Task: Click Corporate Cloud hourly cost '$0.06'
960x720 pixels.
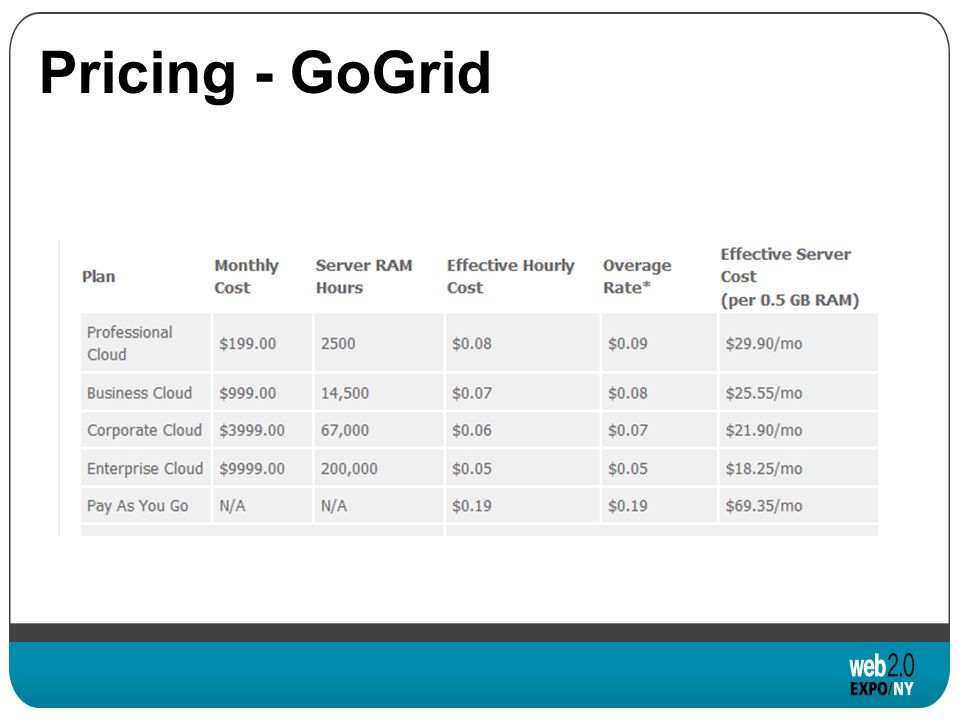Action: [x=522, y=430]
